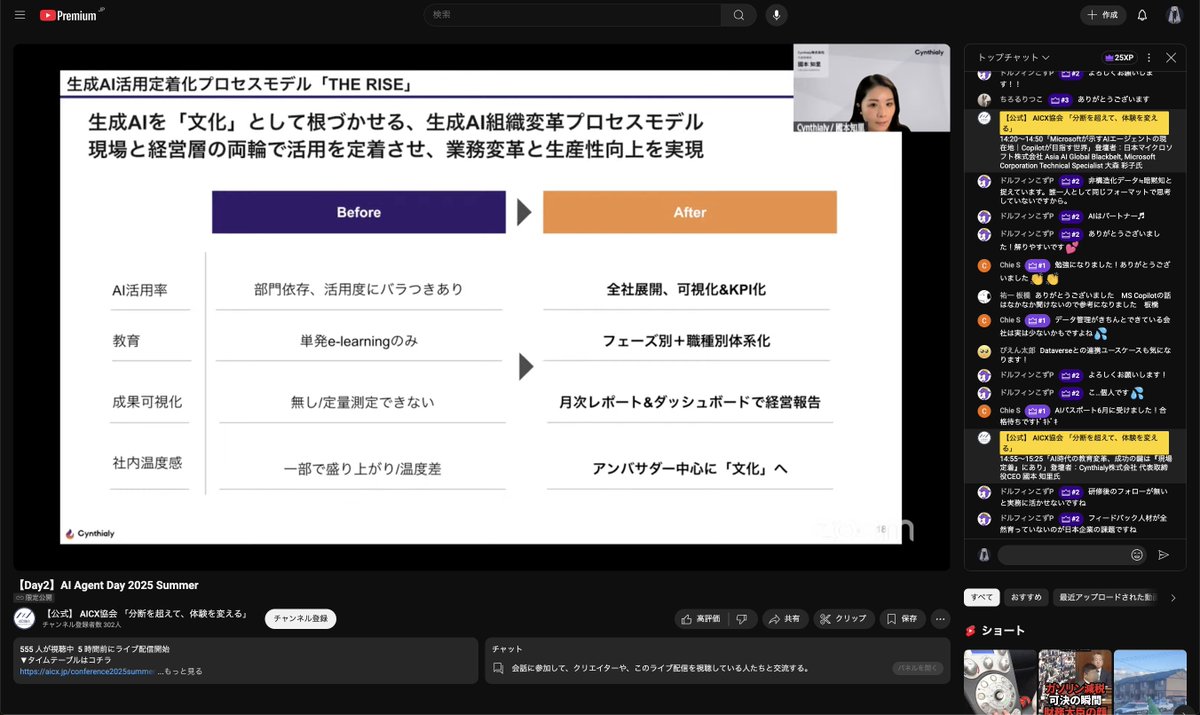Open AICX協会 channel avatar below video
The image size is (1200, 715).
[24, 618]
